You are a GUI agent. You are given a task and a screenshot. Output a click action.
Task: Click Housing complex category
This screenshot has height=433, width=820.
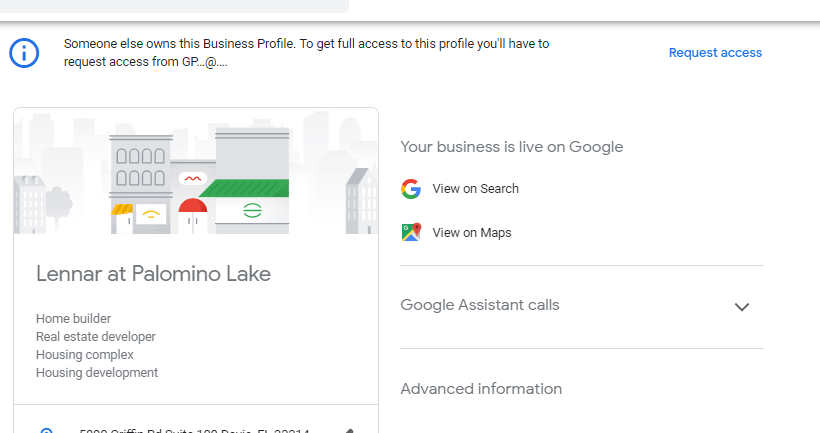85,355
